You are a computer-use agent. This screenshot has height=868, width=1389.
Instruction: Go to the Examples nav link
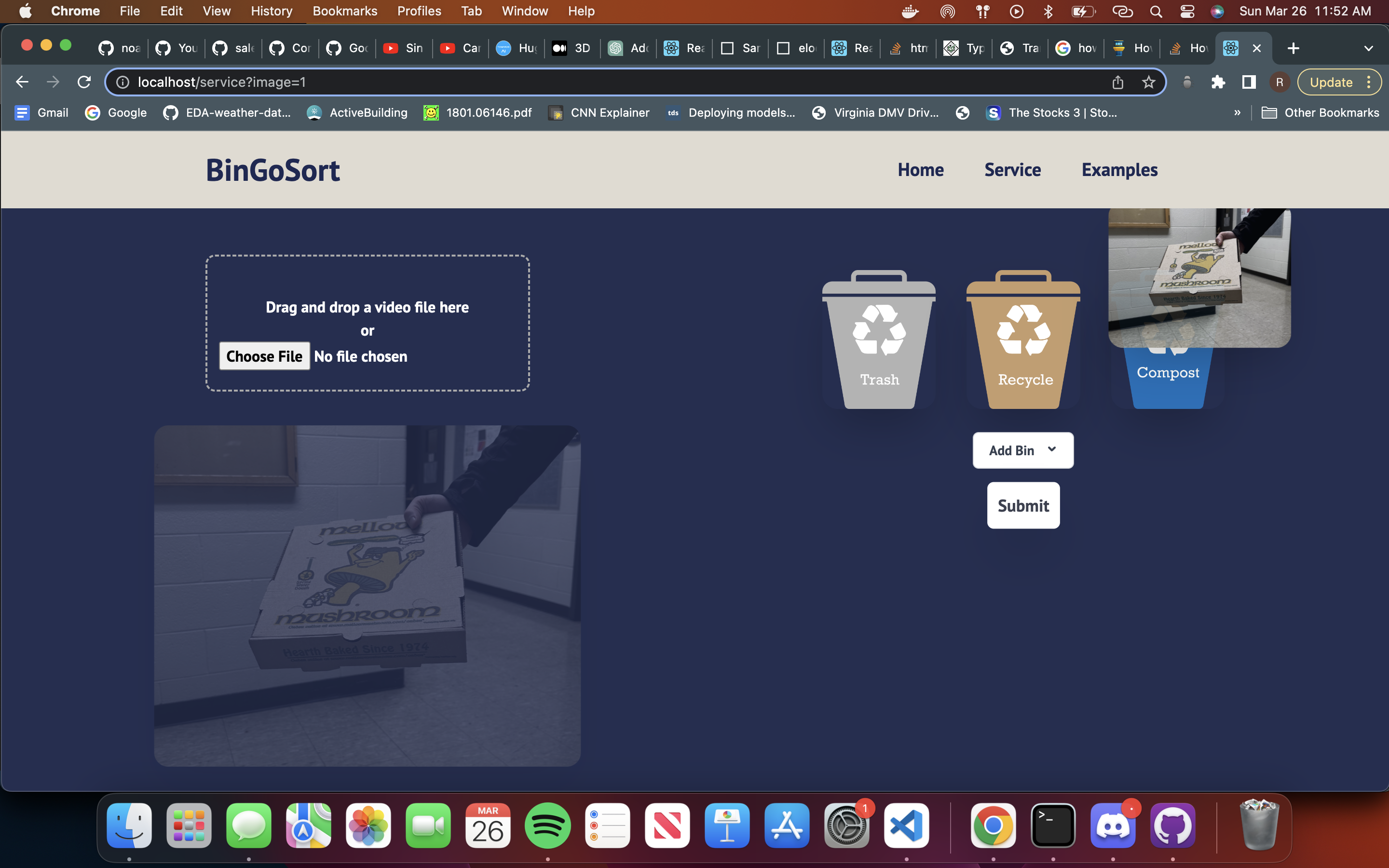tap(1119, 170)
